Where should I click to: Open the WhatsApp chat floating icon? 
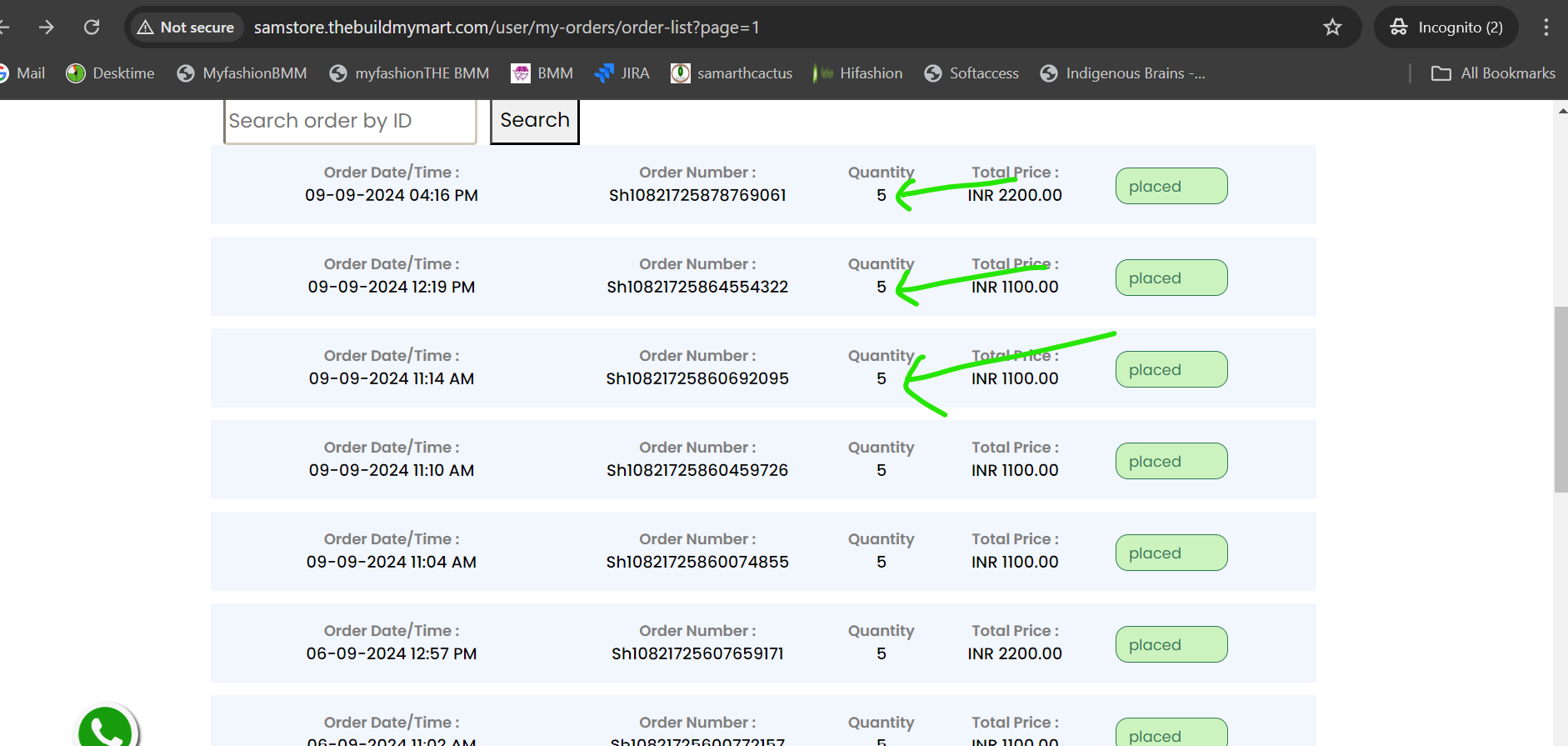pyautogui.click(x=106, y=727)
